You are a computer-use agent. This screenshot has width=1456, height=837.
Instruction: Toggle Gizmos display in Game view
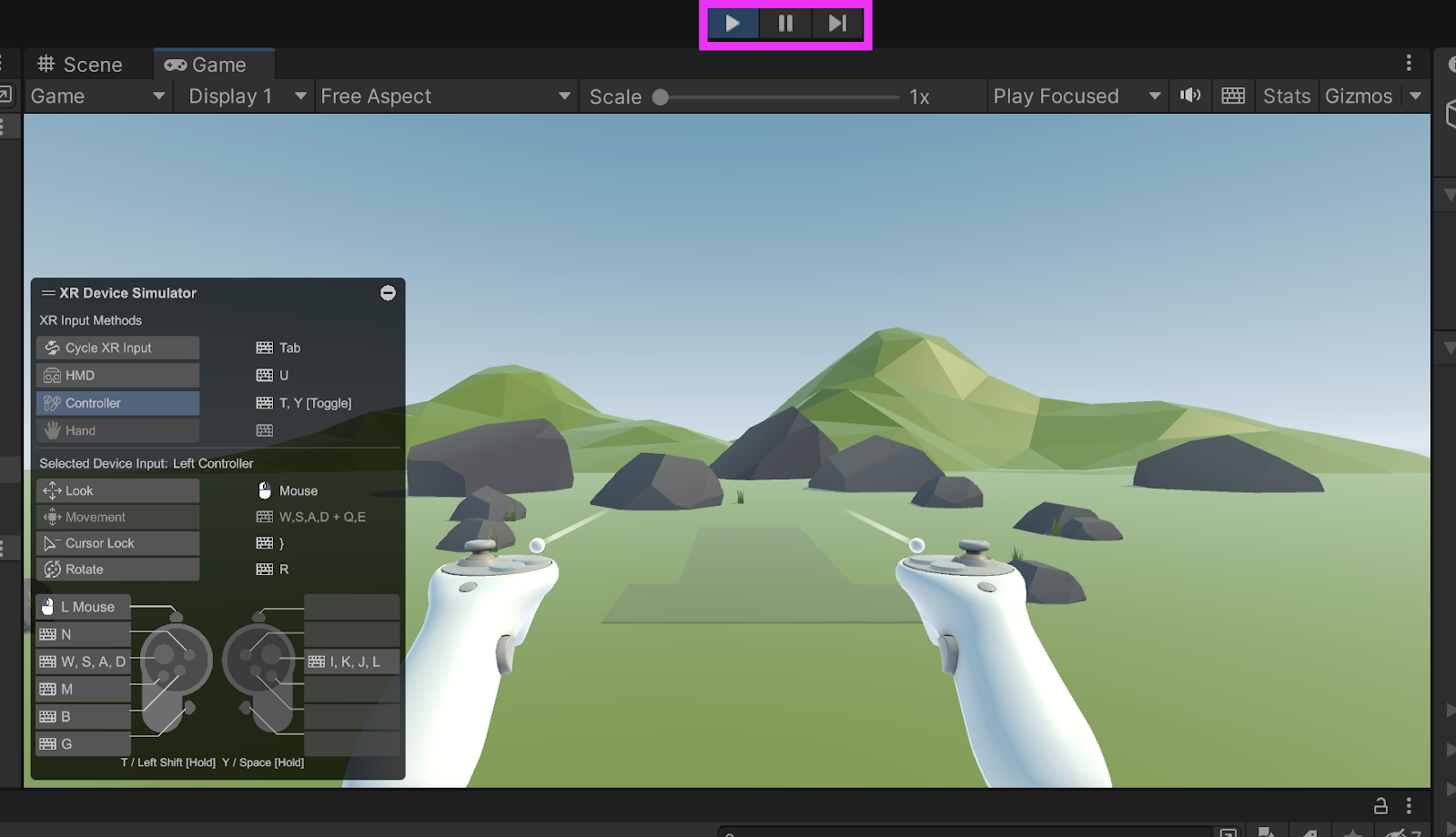coord(1358,96)
